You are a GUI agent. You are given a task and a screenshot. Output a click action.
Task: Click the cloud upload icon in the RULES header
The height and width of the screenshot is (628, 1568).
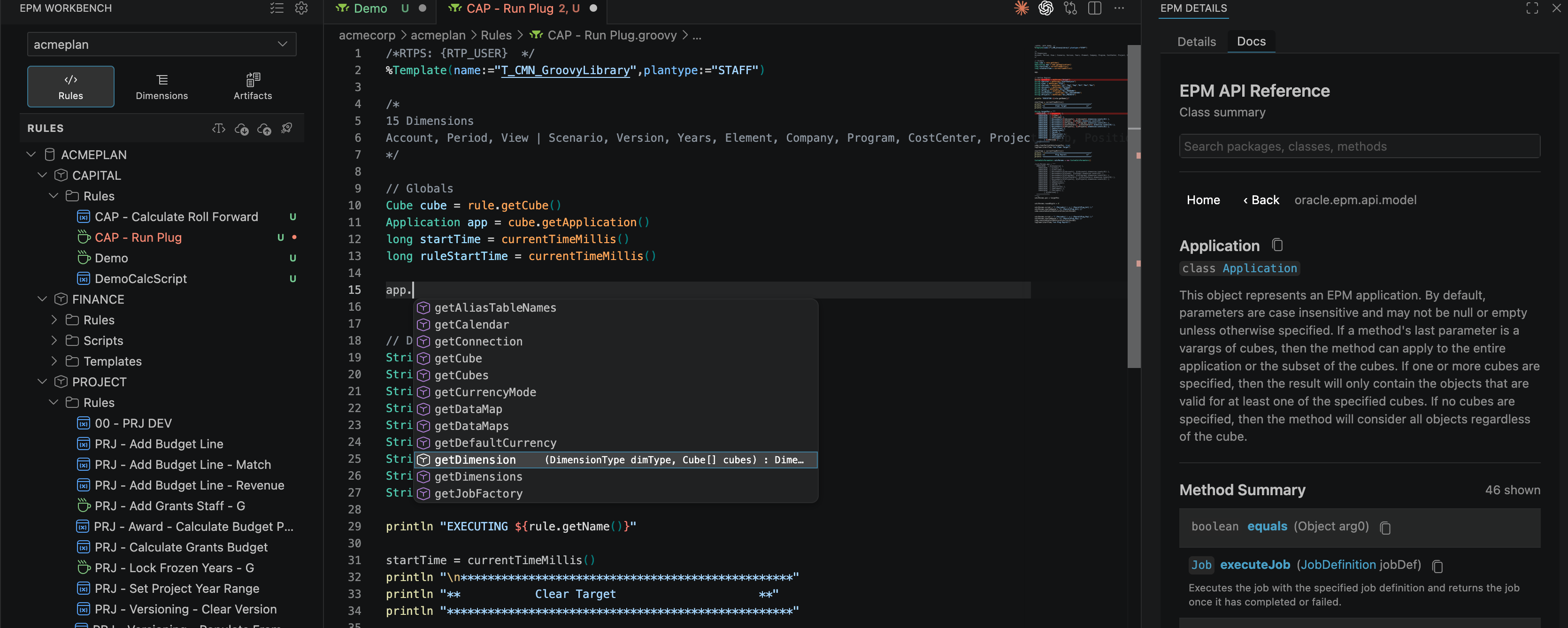264,129
